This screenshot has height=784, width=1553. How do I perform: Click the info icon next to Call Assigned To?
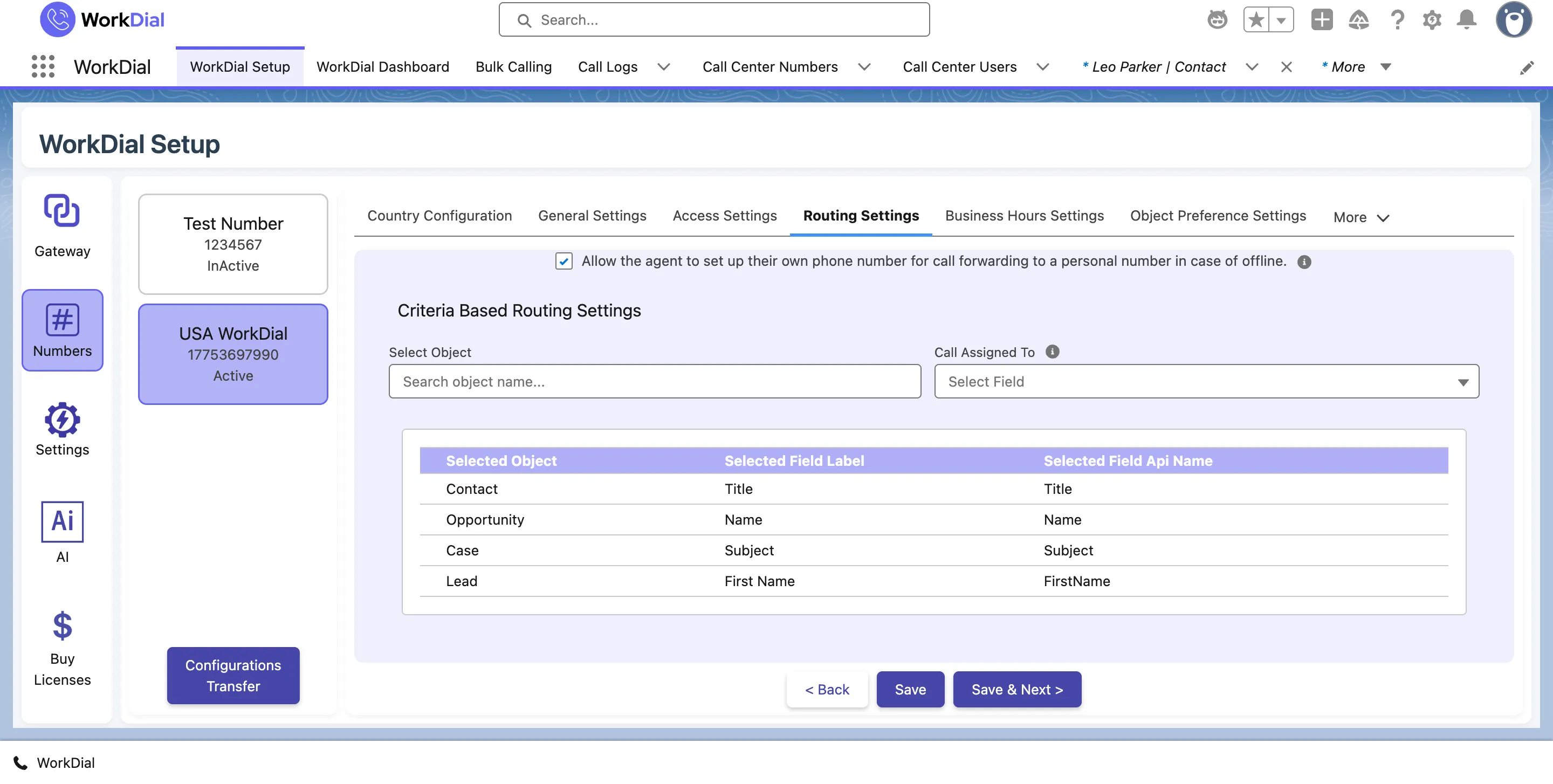(x=1052, y=352)
